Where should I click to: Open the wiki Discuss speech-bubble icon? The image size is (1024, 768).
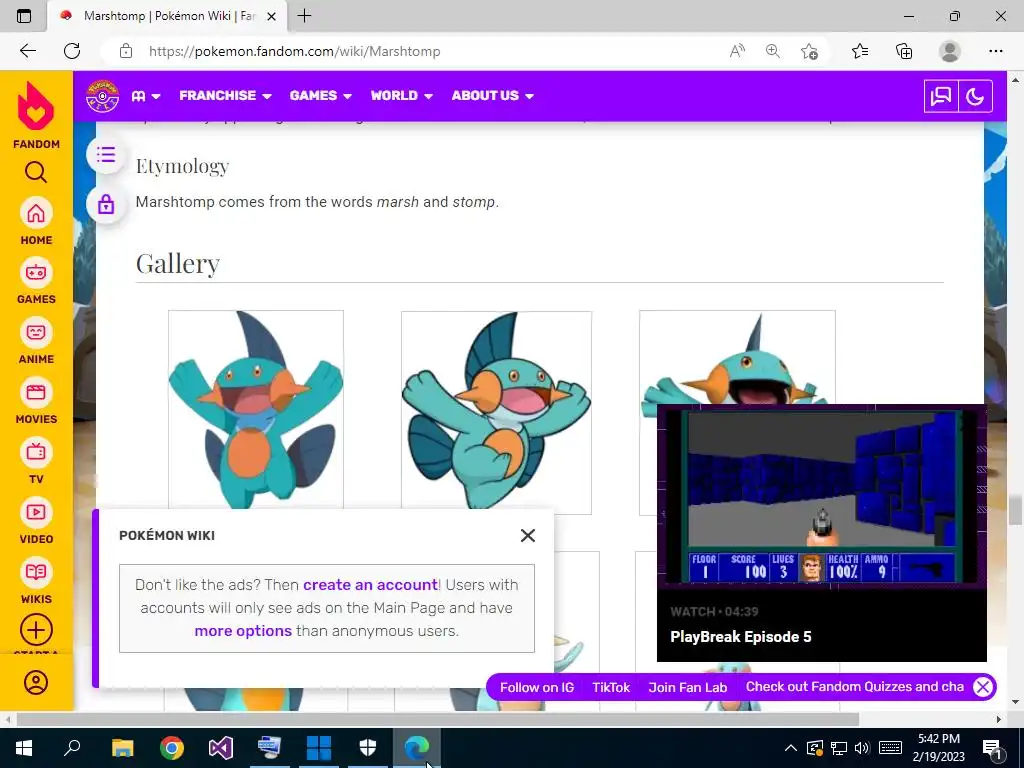940,97
